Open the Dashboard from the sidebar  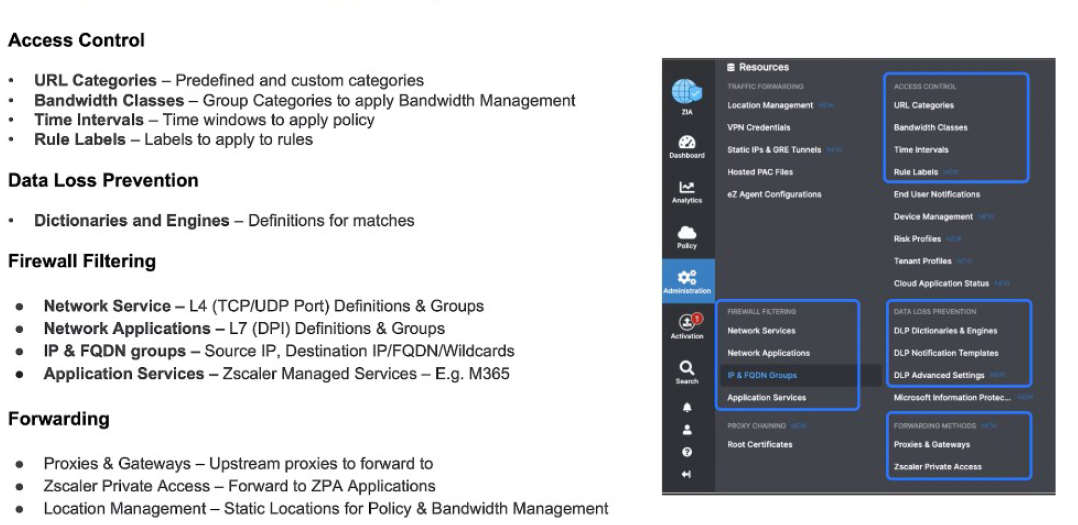(686, 146)
